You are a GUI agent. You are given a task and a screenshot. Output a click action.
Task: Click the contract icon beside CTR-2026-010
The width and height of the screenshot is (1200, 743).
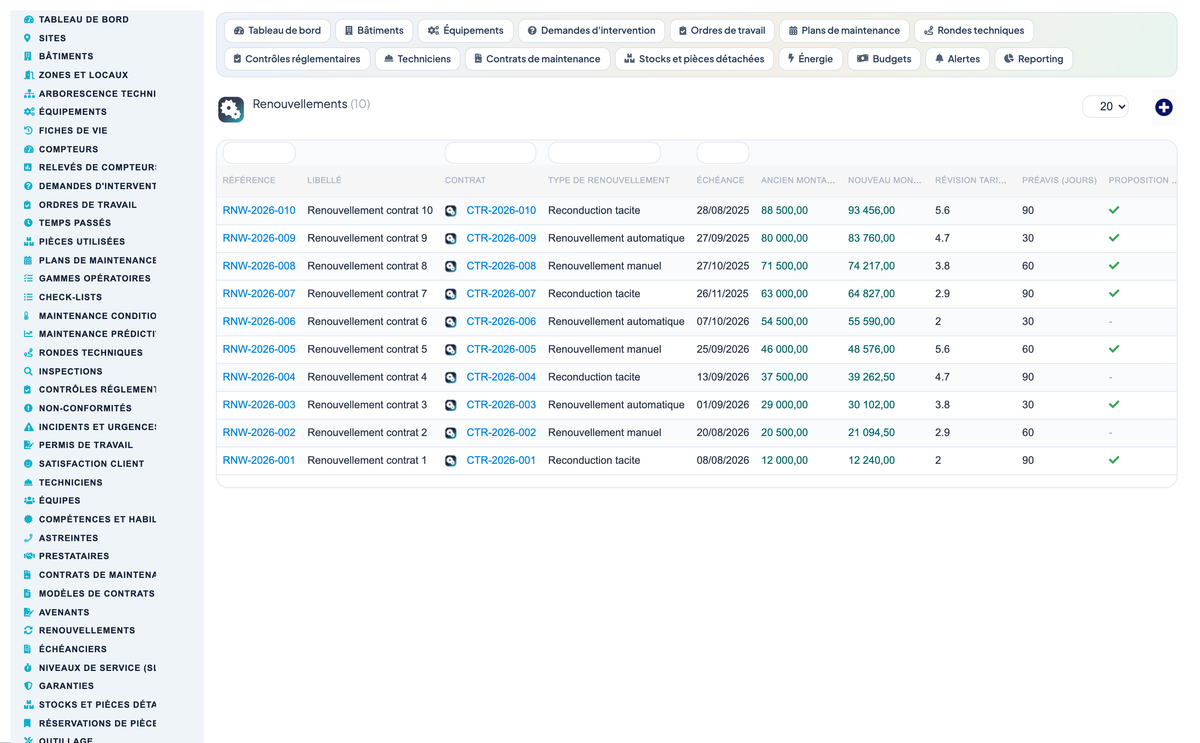pos(451,211)
